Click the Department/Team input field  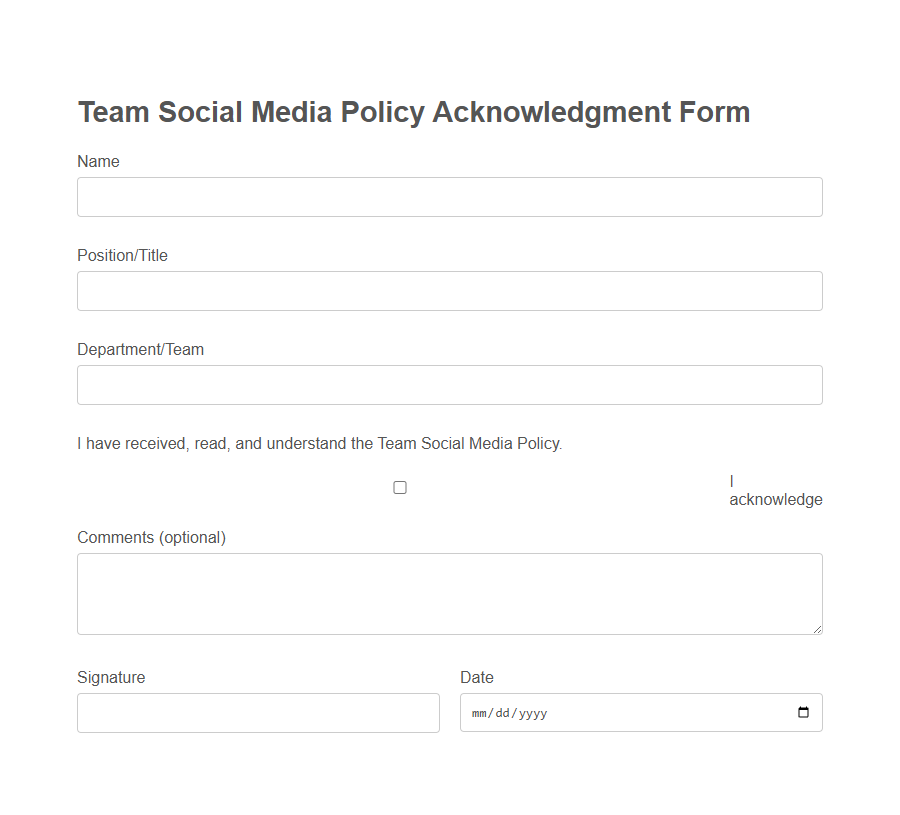449,384
